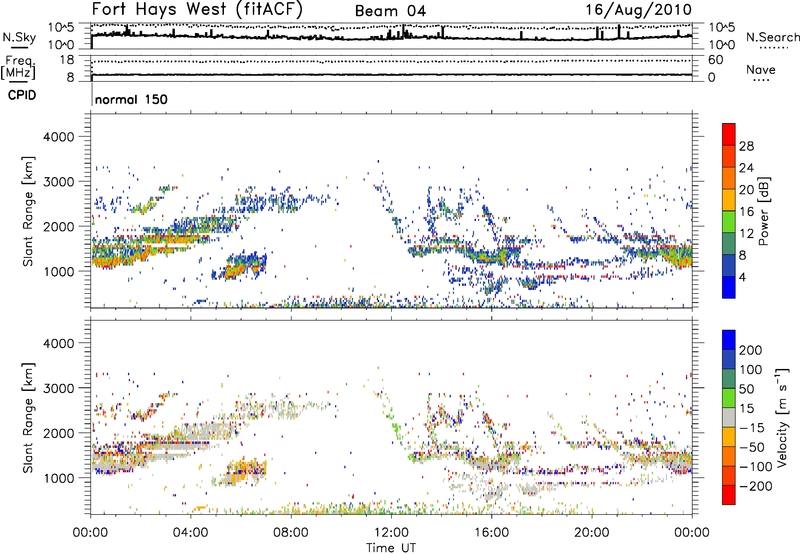Viewport: 800px width, 554px height.
Task: Click the 'Beam 04' label
Action: (390, 11)
